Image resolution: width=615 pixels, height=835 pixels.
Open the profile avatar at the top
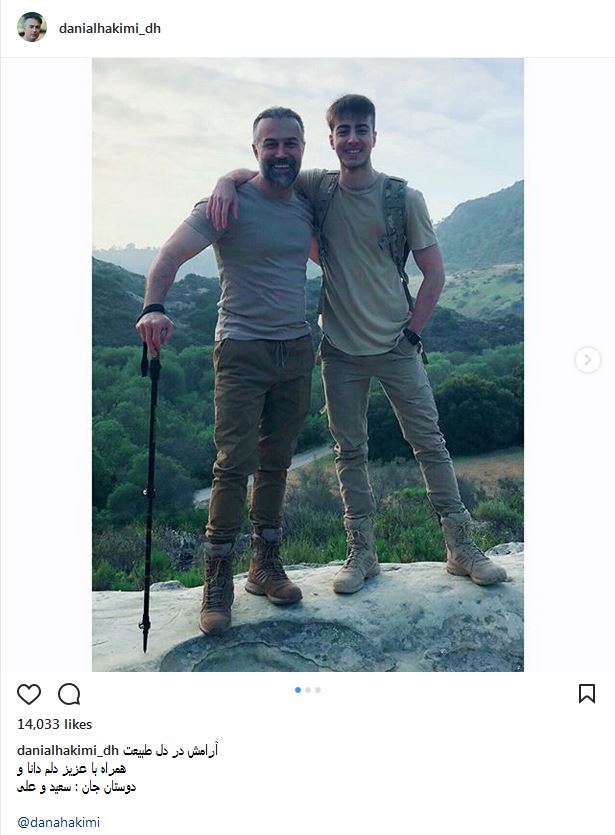click(x=31, y=28)
